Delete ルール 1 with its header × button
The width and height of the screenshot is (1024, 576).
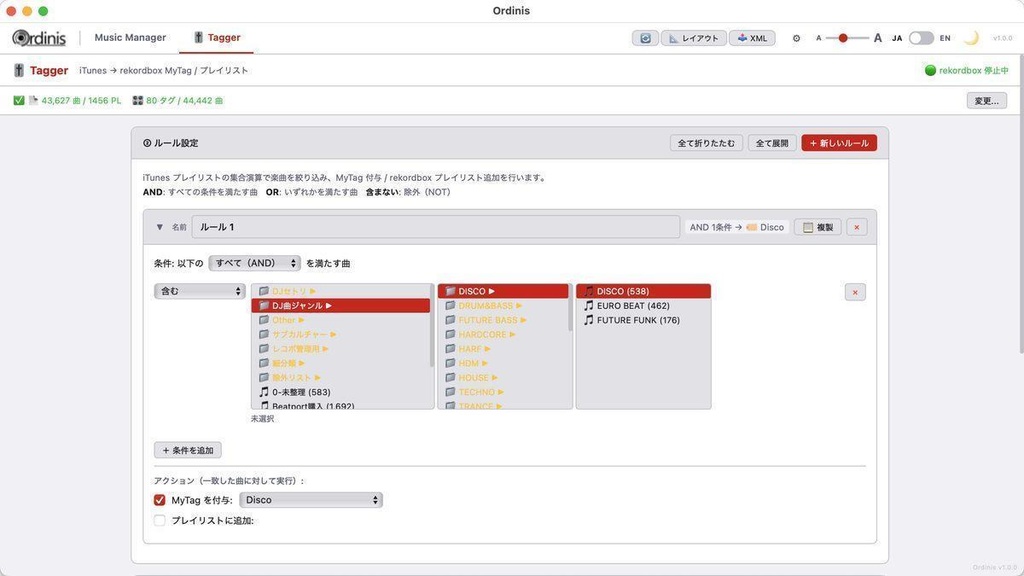point(857,227)
